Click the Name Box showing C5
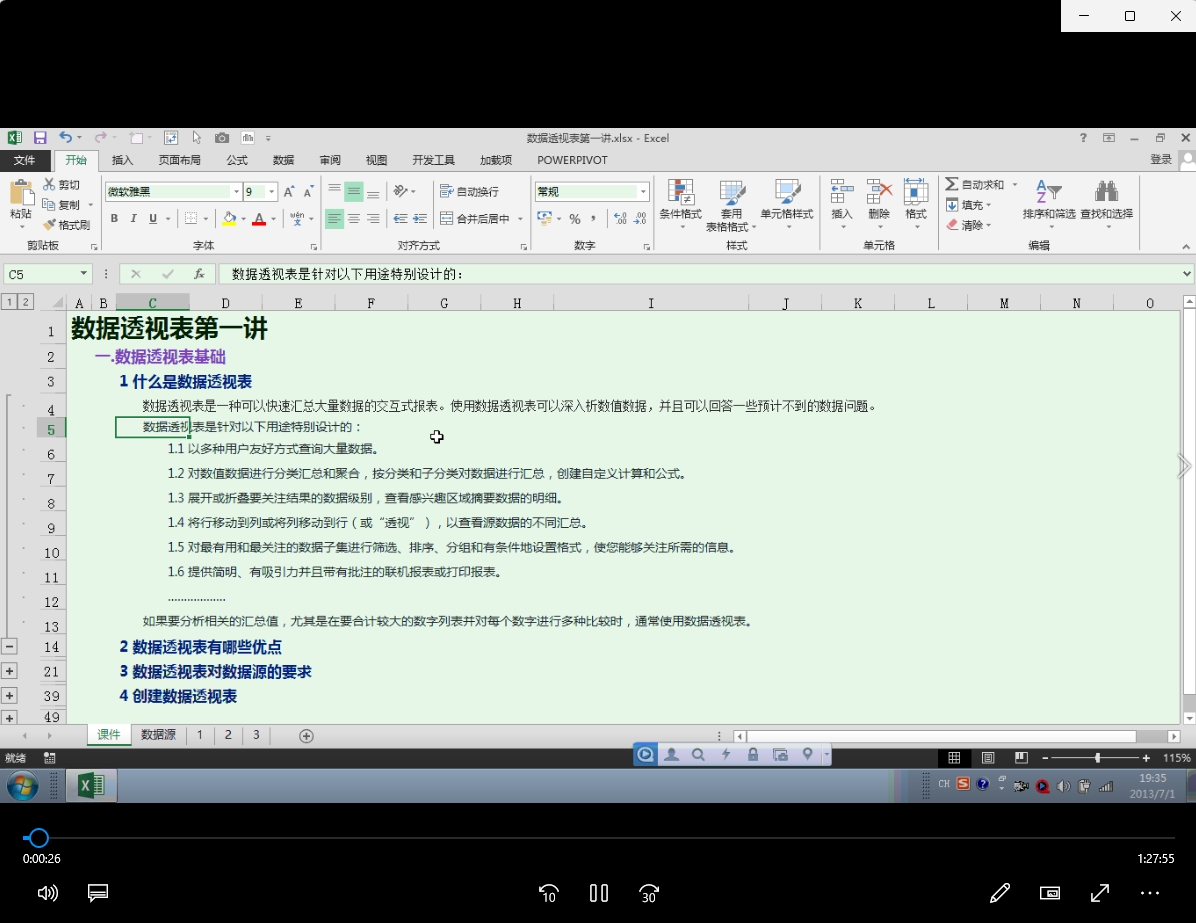1196x923 pixels. pyautogui.click(x=40, y=272)
